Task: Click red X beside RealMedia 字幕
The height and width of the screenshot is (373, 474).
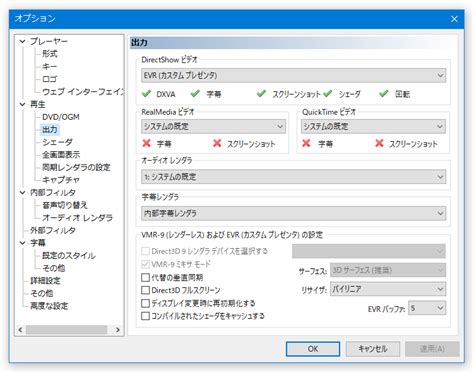Action: [146, 143]
